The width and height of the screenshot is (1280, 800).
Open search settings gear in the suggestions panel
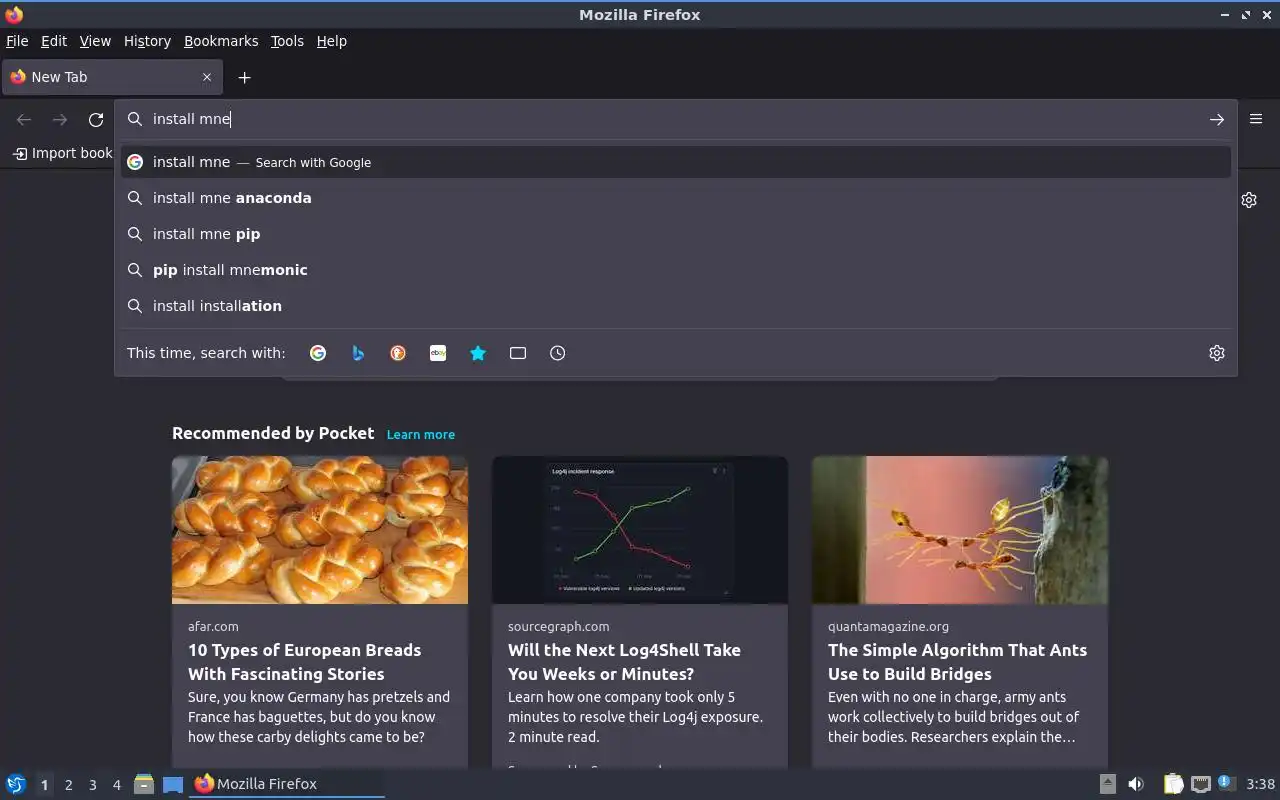pos(1217,353)
